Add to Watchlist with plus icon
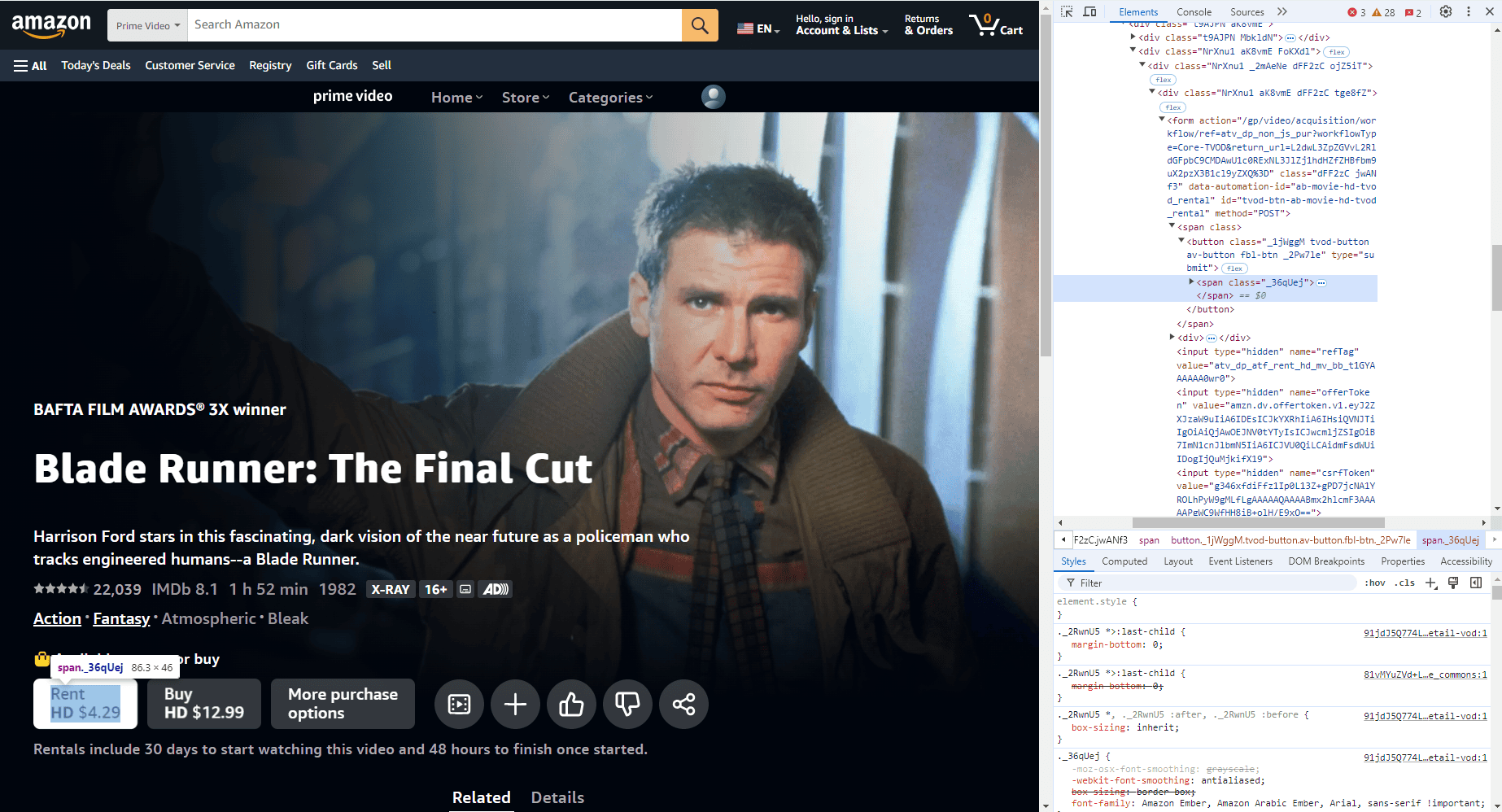 (515, 704)
